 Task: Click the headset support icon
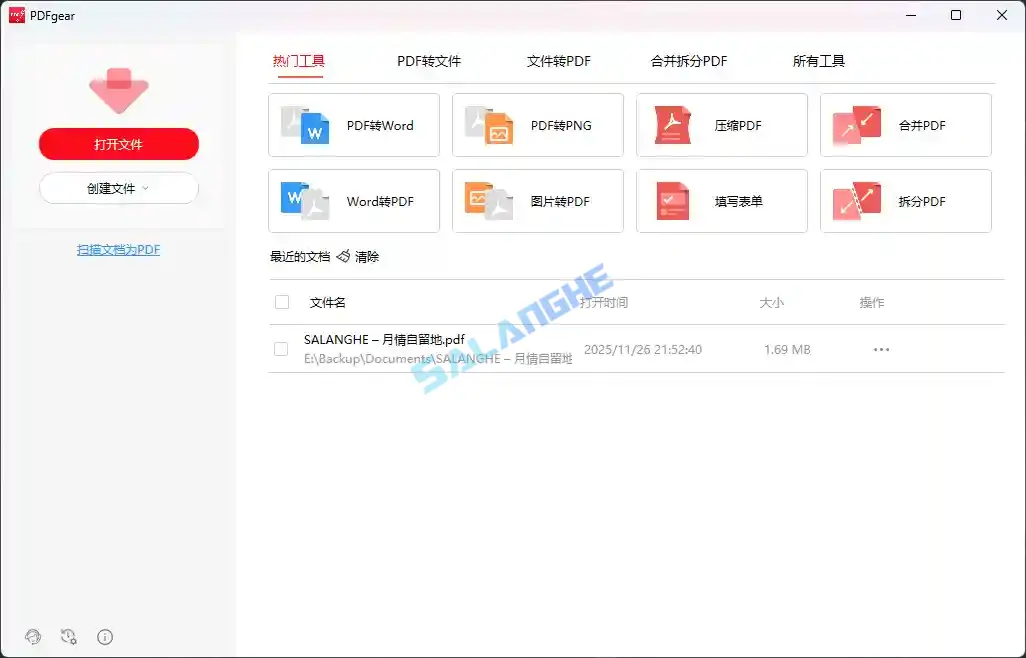click(x=33, y=637)
